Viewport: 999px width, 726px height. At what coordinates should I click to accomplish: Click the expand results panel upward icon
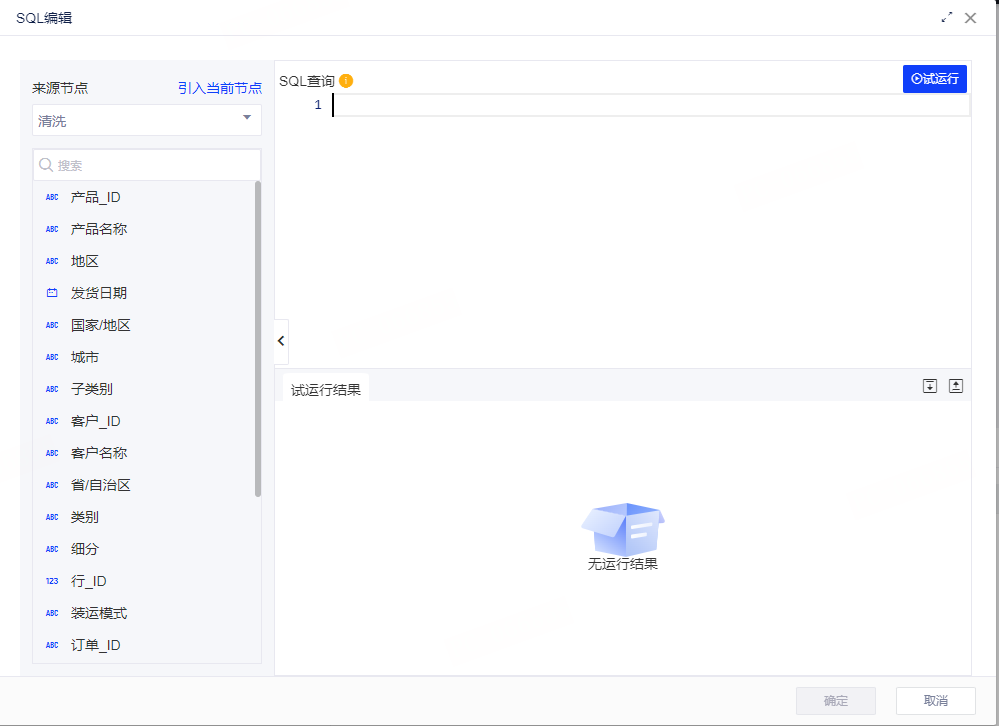point(955,386)
